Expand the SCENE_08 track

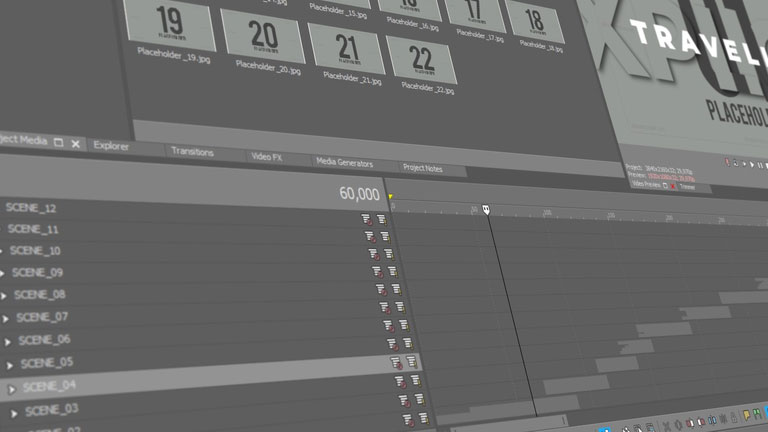(4, 296)
